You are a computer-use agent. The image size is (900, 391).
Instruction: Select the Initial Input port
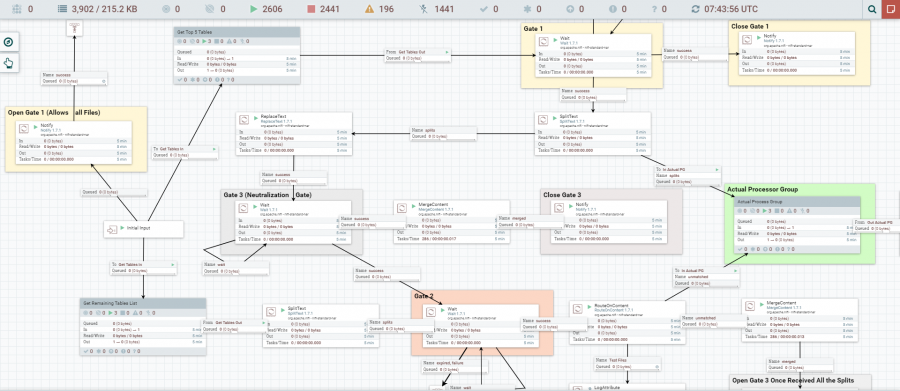pyautogui.click(x=143, y=229)
